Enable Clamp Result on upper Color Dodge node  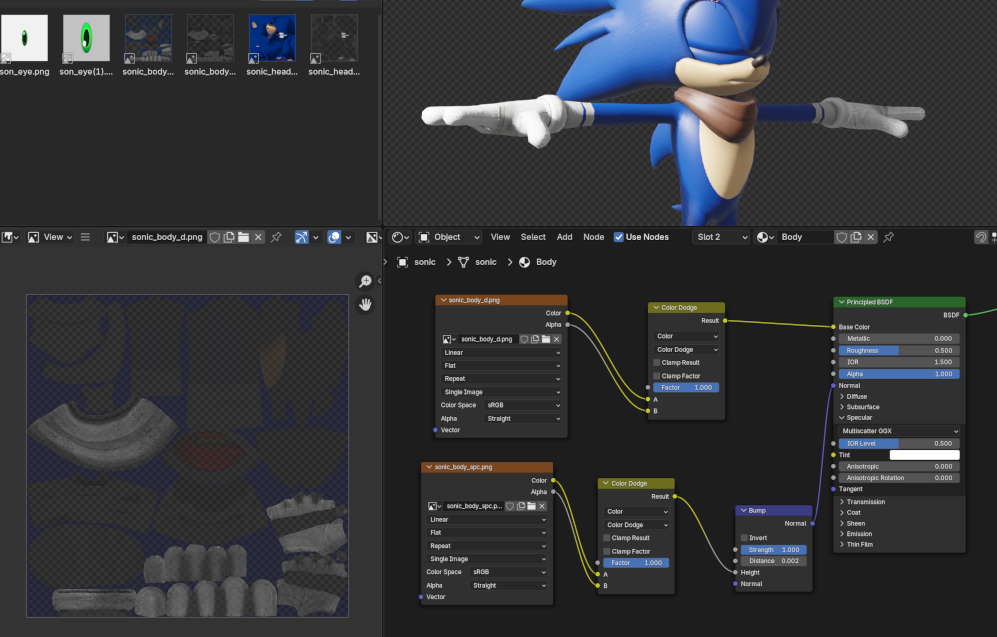(657, 362)
